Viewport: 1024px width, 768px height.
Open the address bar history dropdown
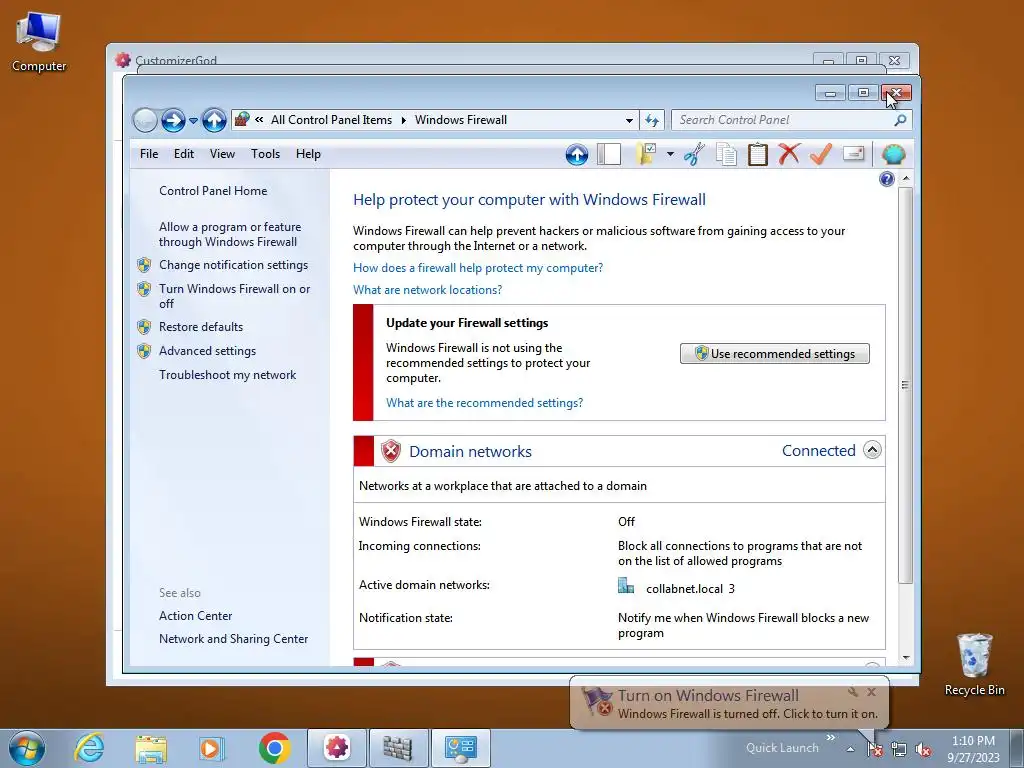(629, 120)
